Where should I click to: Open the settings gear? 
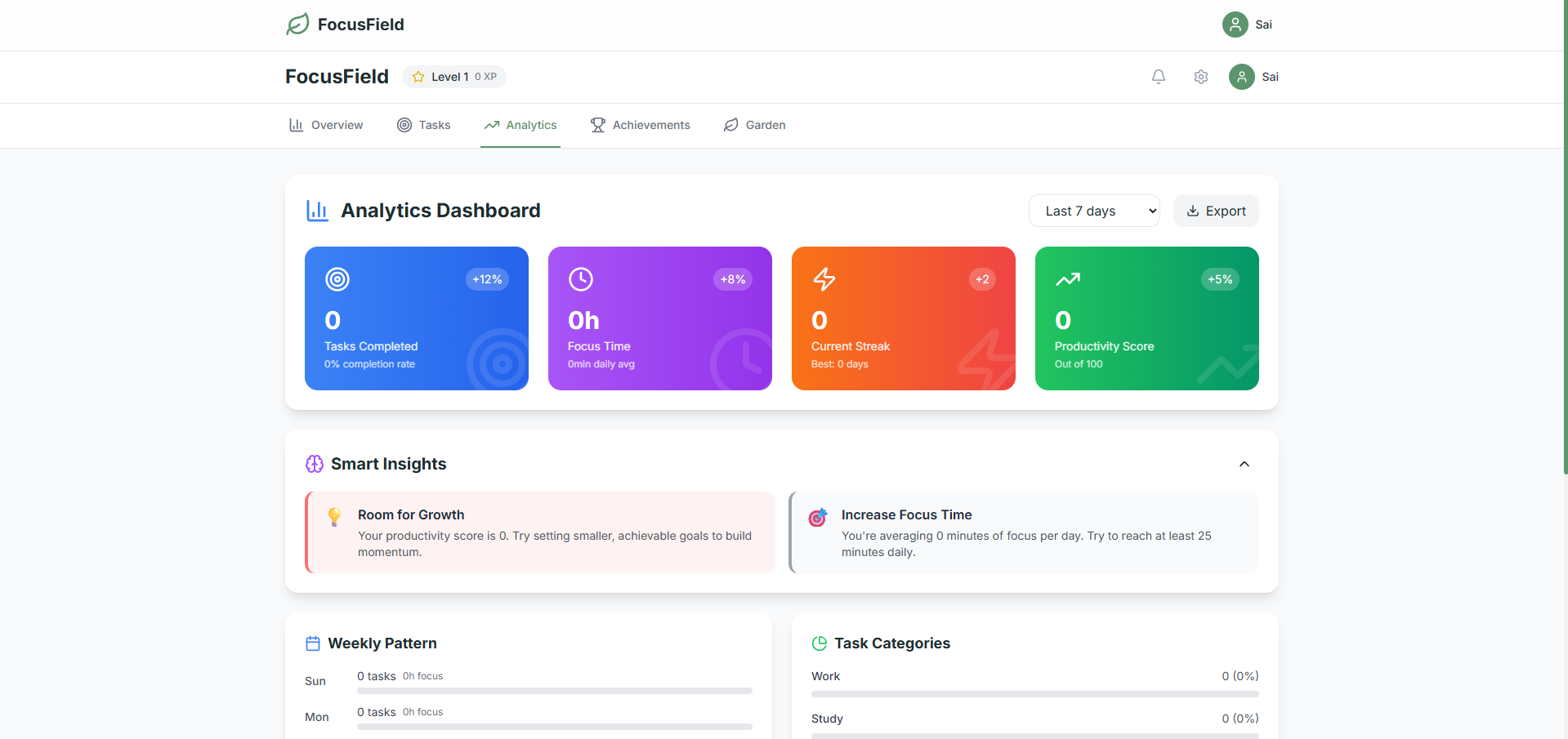[x=1201, y=77]
